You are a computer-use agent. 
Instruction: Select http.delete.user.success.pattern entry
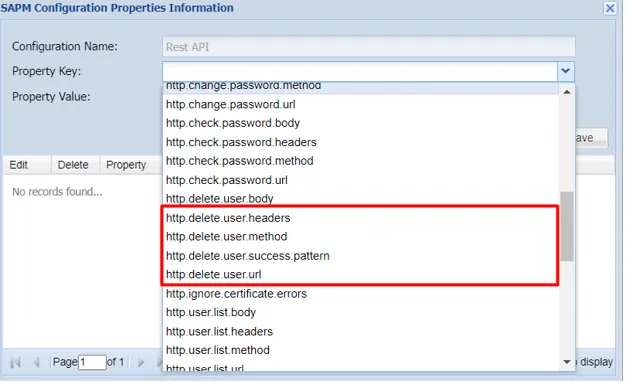click(360, 256)
